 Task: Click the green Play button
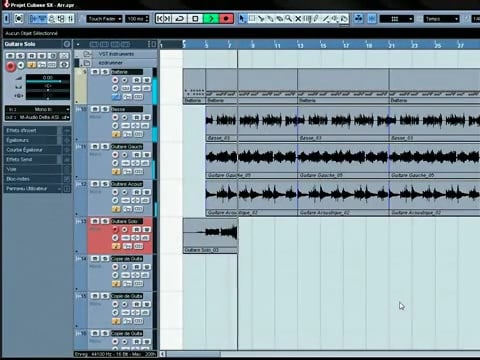click(211, 19)
